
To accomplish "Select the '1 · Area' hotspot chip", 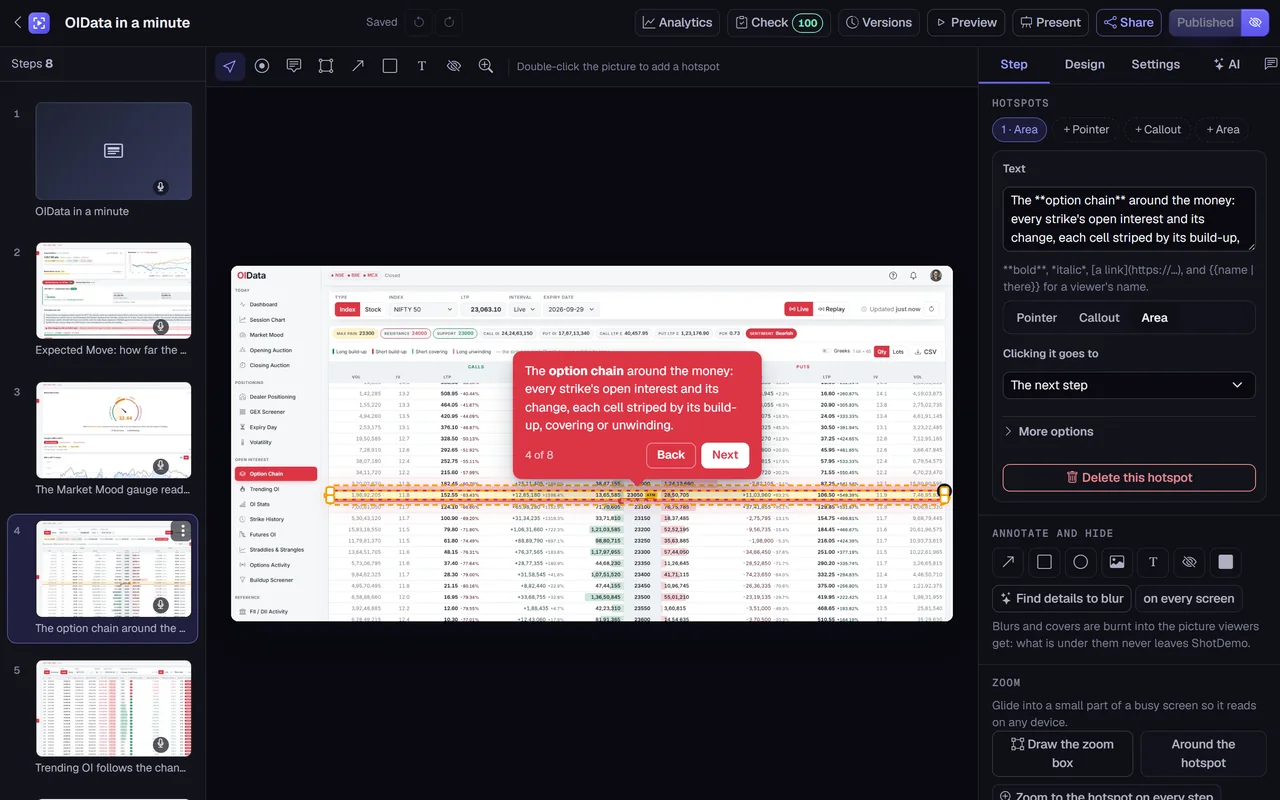I will (1019, 129).
